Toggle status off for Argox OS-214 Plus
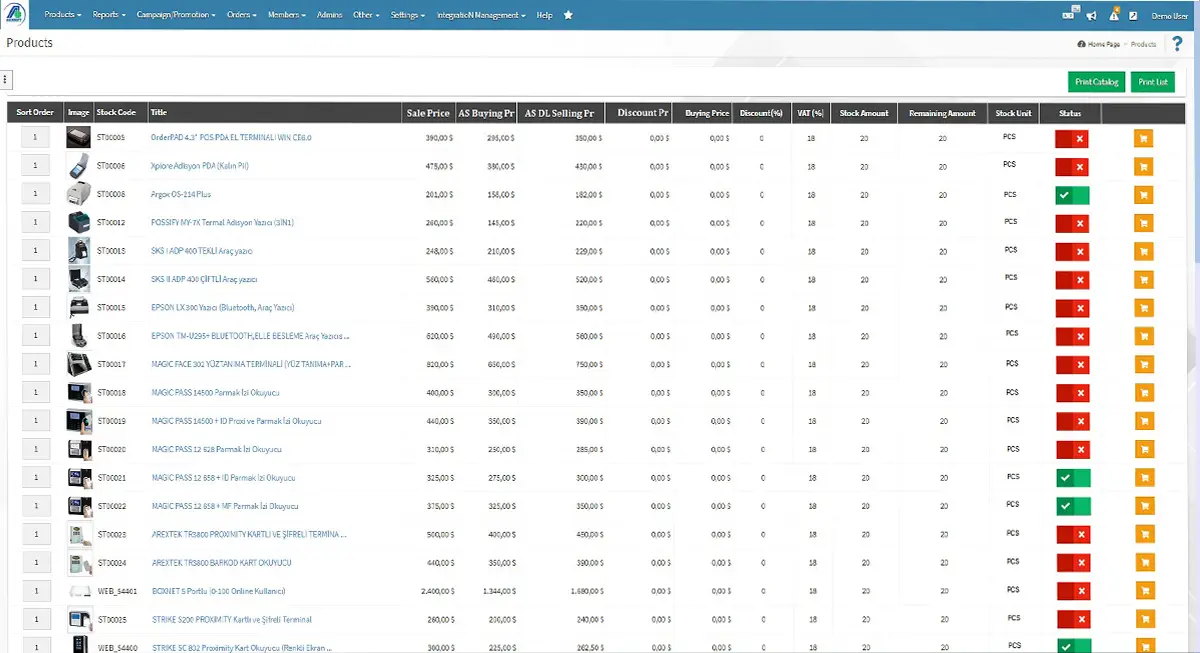Image resolution: width=1200 pixels, height=653 pixels. point(1072,195)
